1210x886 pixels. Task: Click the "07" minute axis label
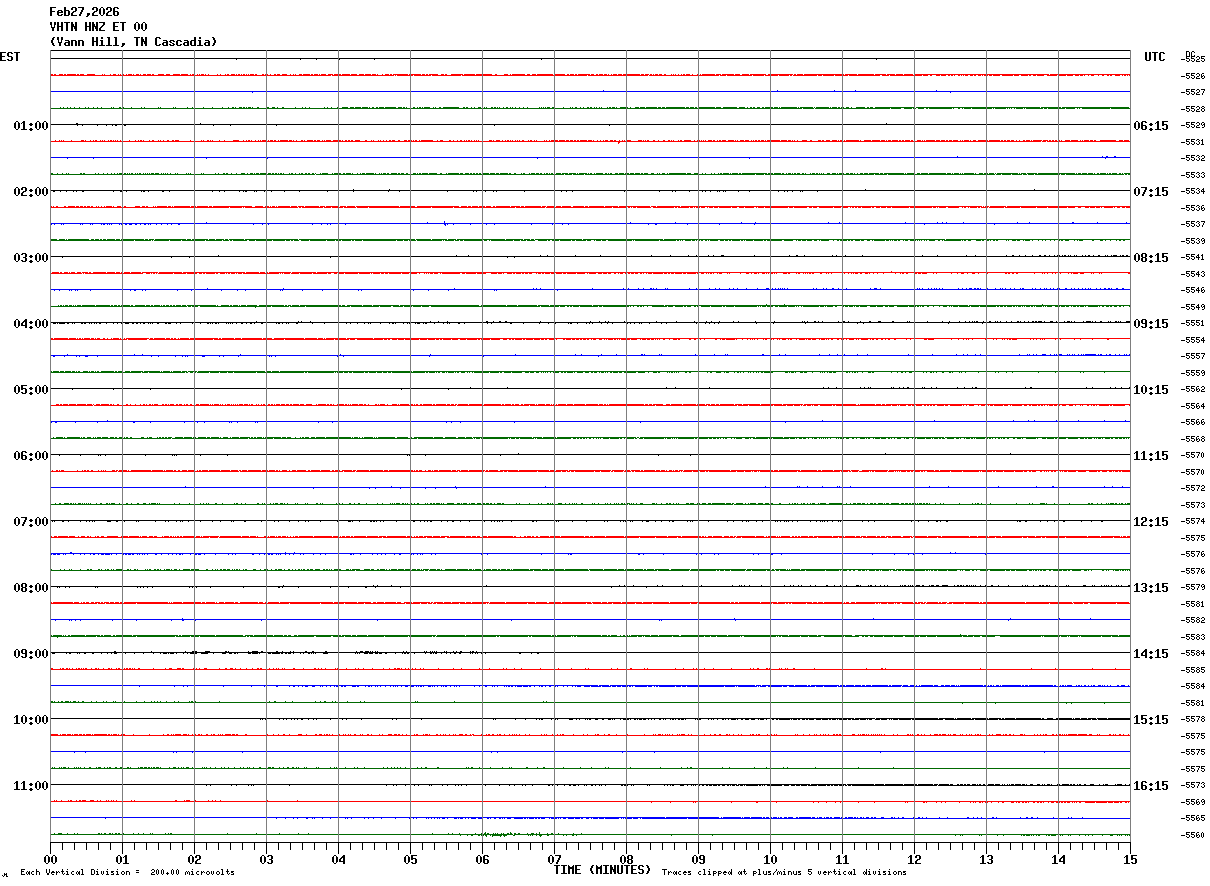pyautogui.click(x=554, y=859)
